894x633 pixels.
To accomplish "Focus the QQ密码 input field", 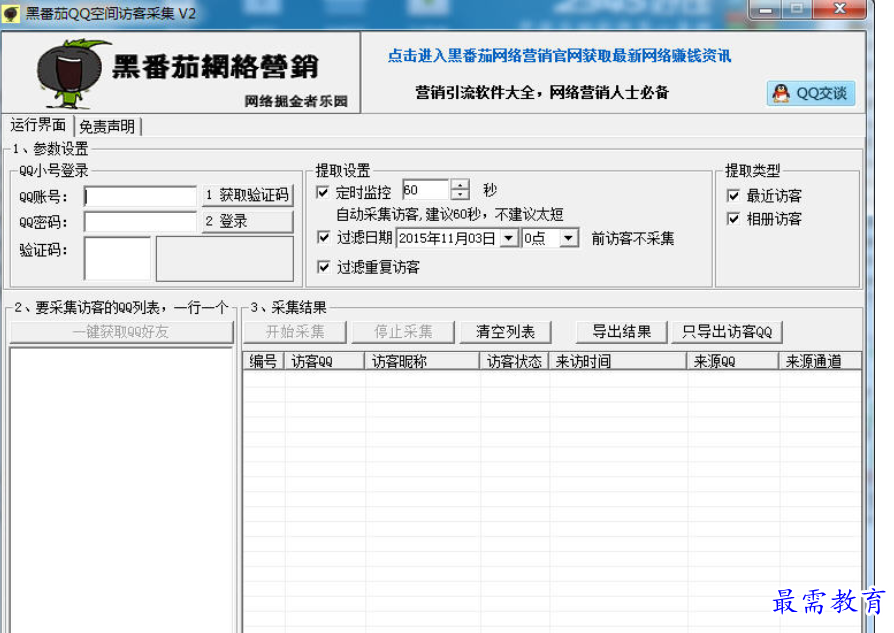I will pos(140,222).
